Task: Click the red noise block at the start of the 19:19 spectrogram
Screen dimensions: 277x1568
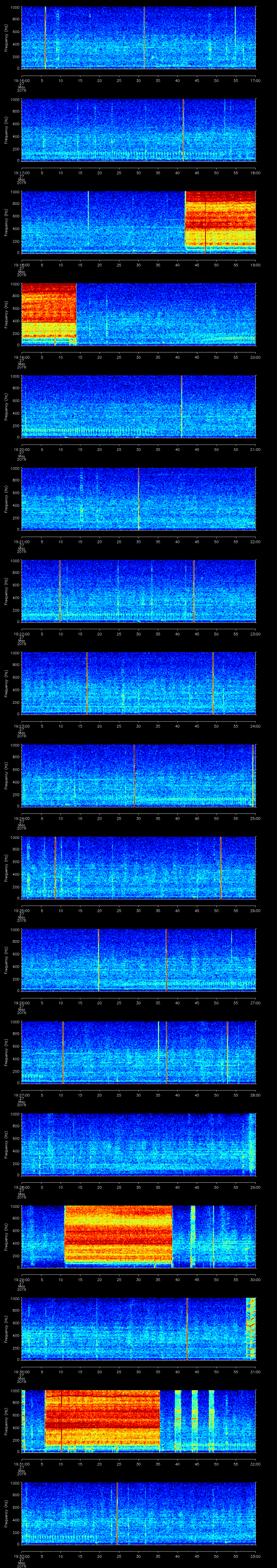Action: click(x=49, y=313)
